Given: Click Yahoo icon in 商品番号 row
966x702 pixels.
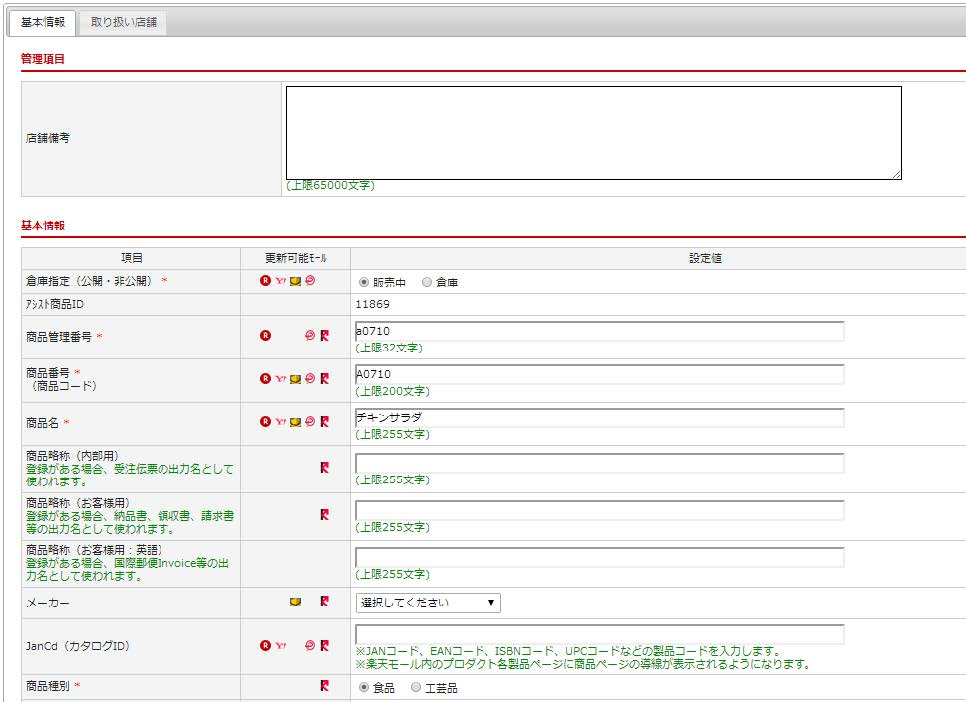Looking at the screenshot, I should click(x=280, y=378).
